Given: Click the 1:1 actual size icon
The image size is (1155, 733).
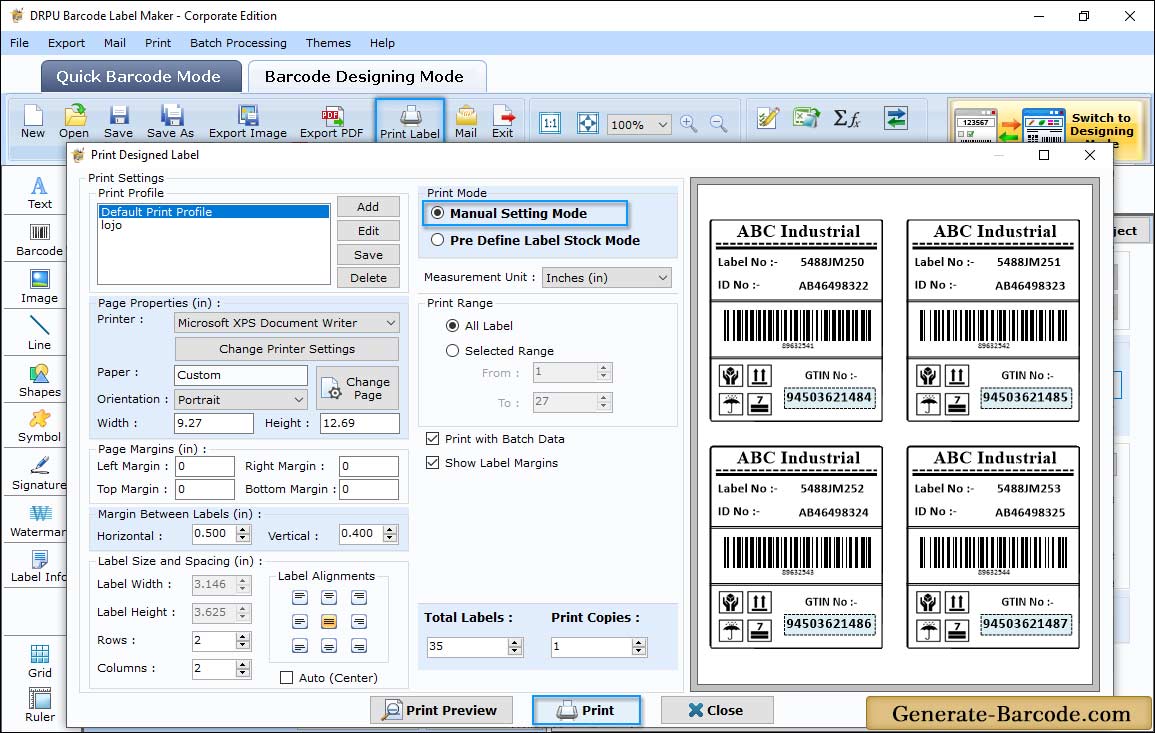Looking at the screenshot, I should [x=550, y=123].
